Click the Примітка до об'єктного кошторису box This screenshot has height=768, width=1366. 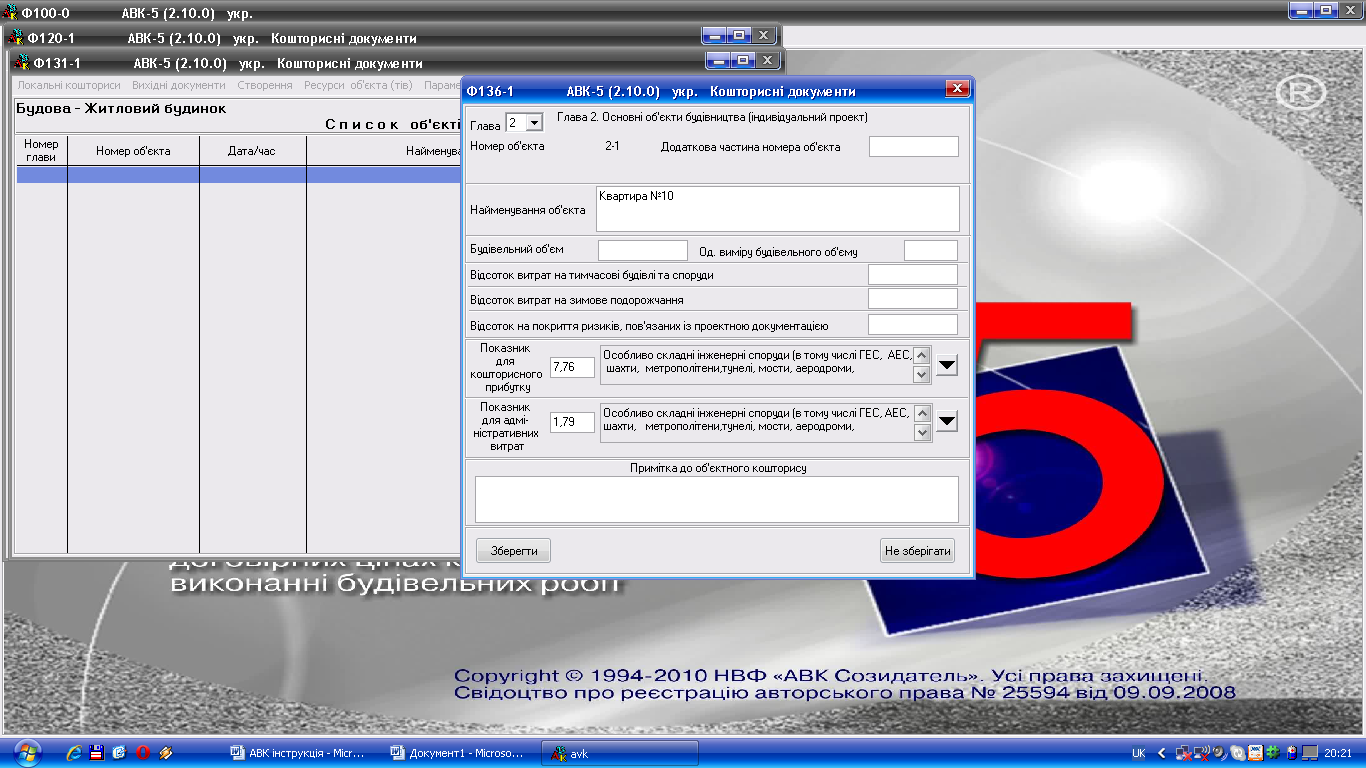716,499
